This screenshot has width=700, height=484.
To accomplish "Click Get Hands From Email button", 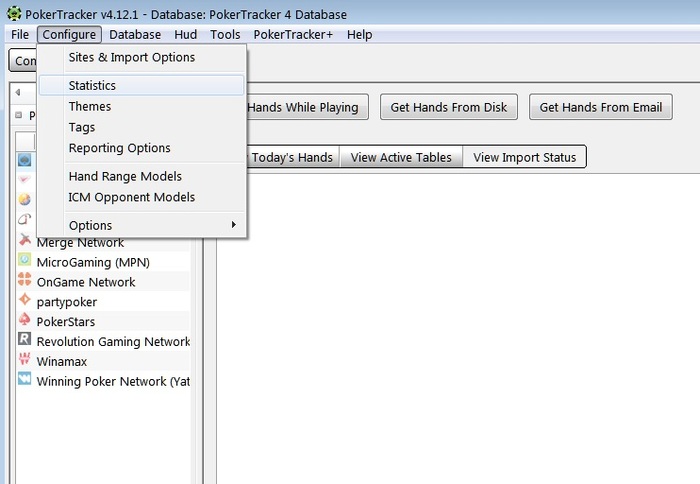I will point(600,107).
